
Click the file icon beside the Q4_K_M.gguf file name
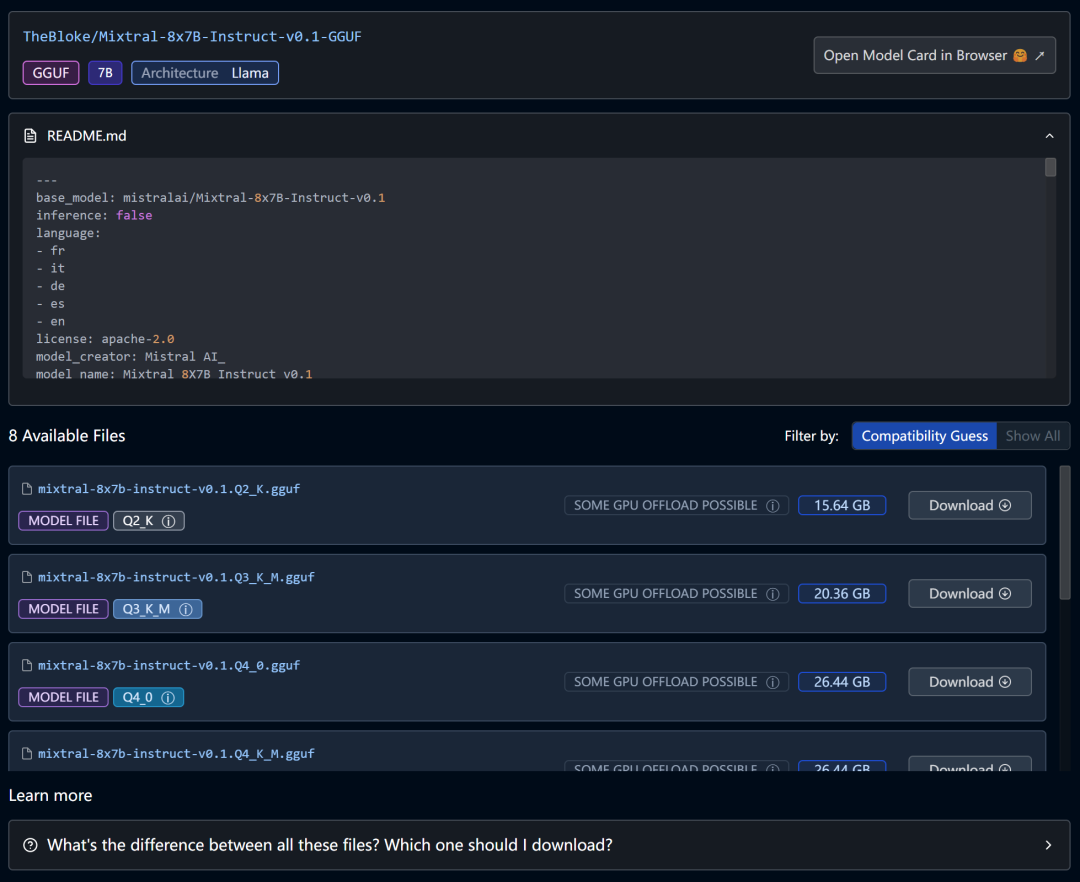27,753
